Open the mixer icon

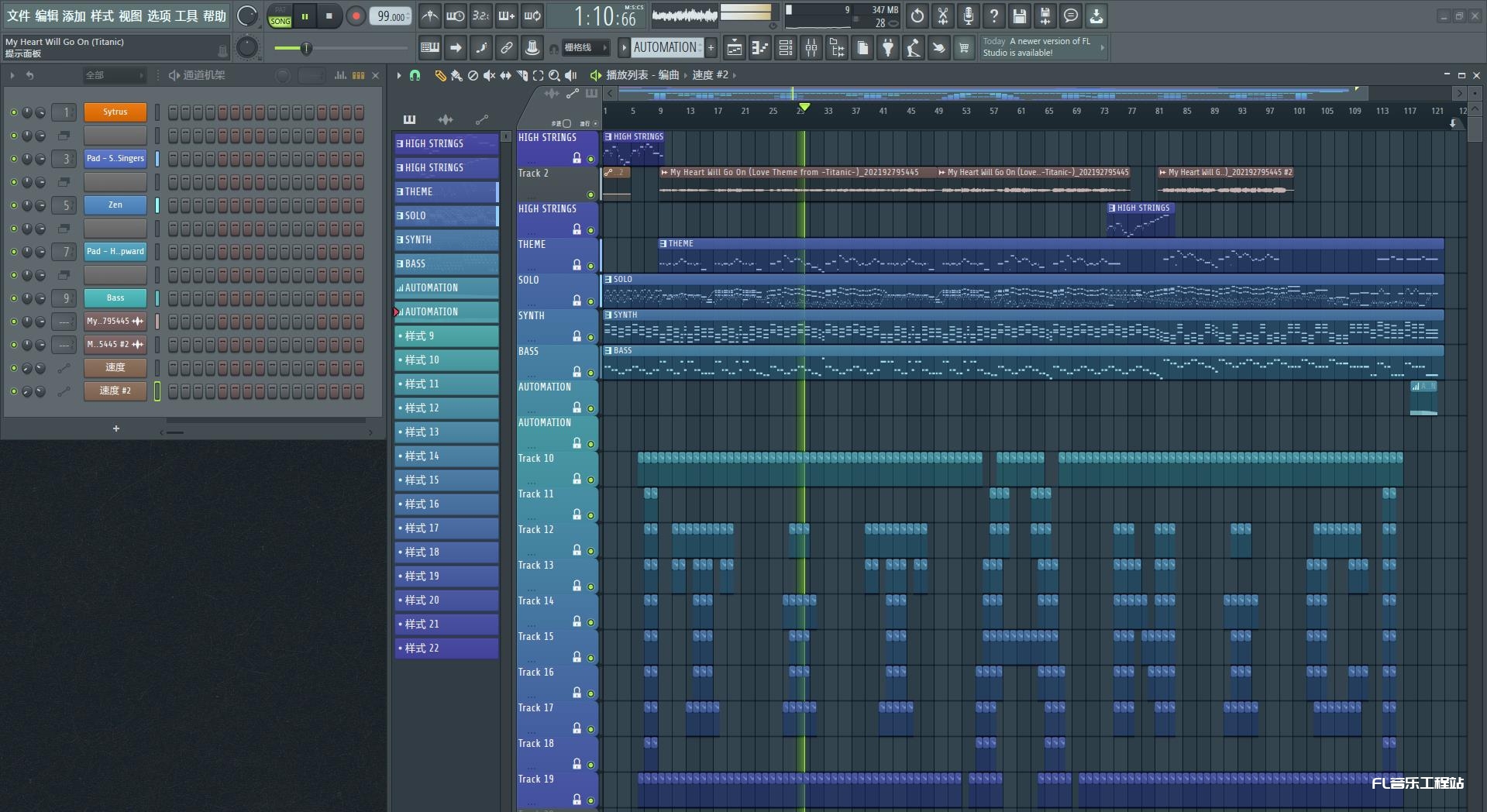point(811,48)
